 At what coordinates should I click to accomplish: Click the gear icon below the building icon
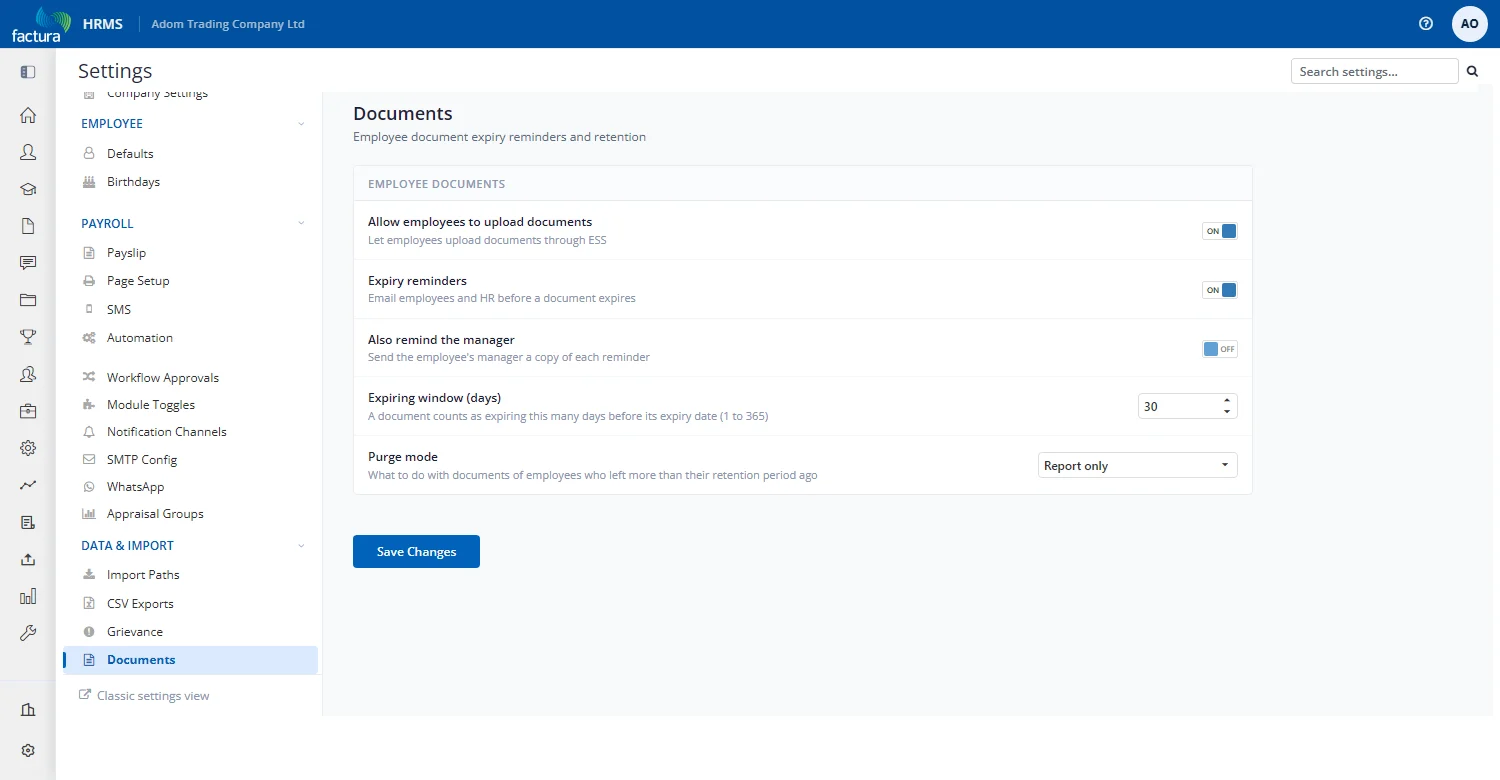pos(28,751)
